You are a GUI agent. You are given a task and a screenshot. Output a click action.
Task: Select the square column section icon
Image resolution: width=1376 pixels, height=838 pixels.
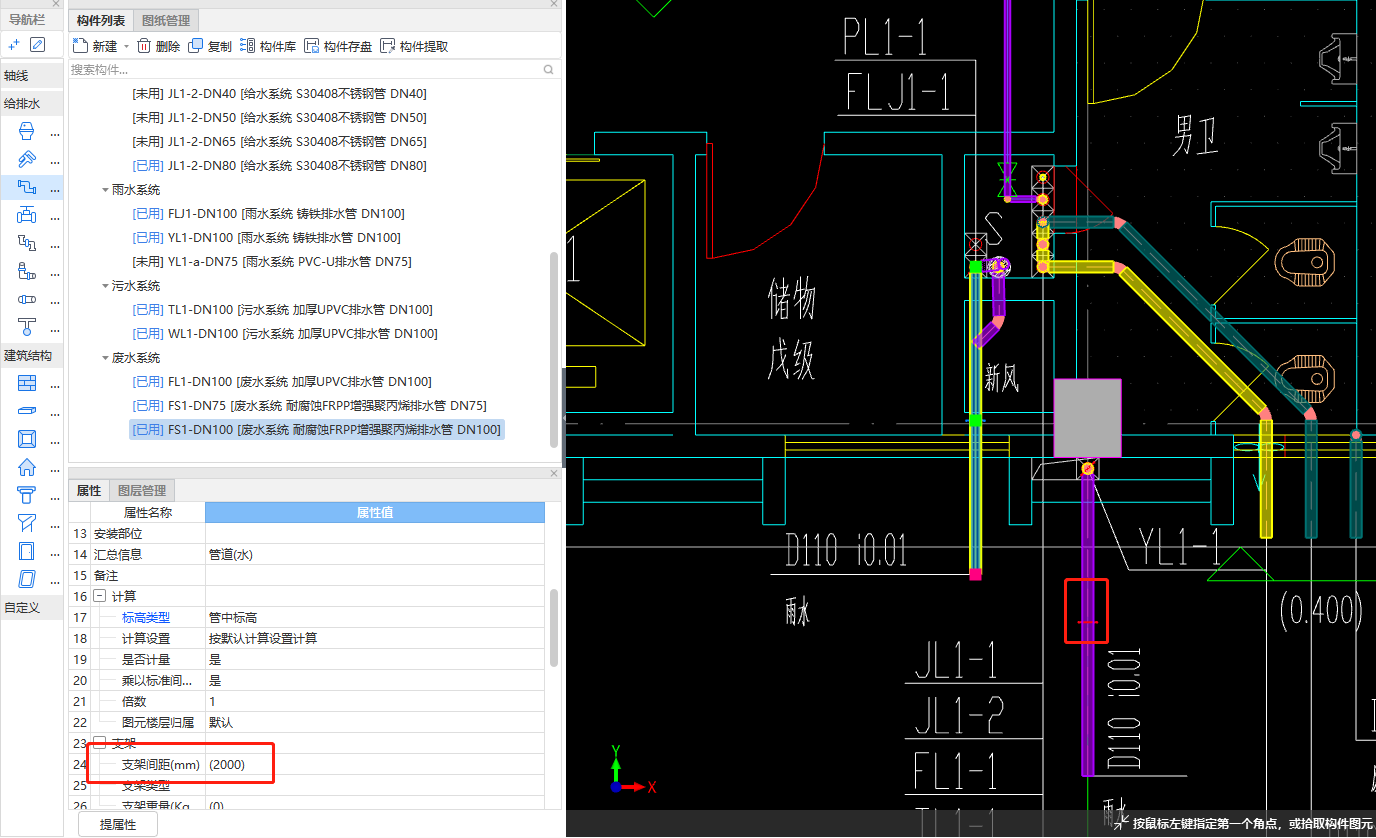click(x=27, y=439)
